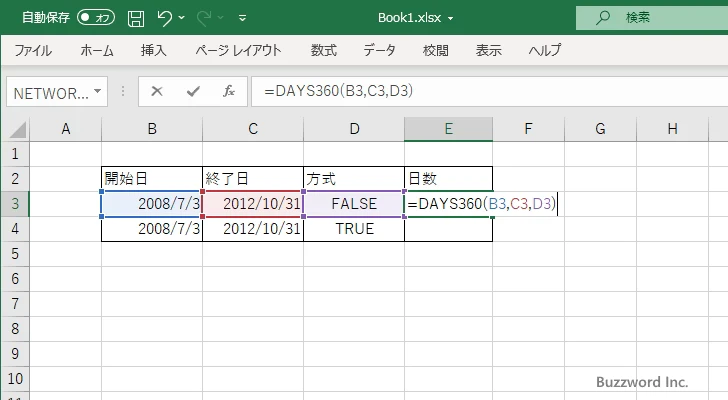Cancel formula entry with X icon
The image size is (728, 400).
click(x=157, y=91)
